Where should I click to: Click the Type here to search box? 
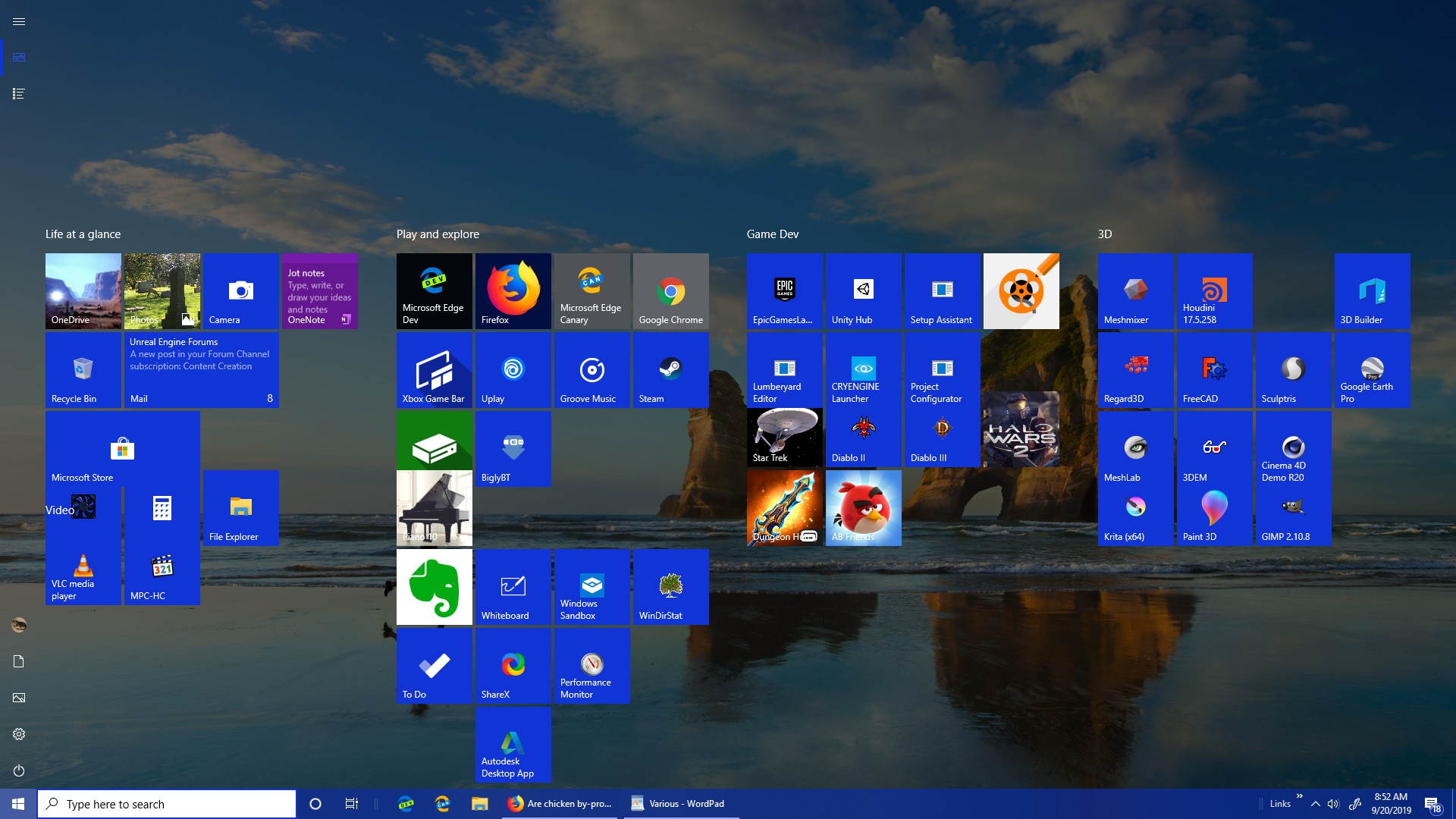[x=166, y=804]
